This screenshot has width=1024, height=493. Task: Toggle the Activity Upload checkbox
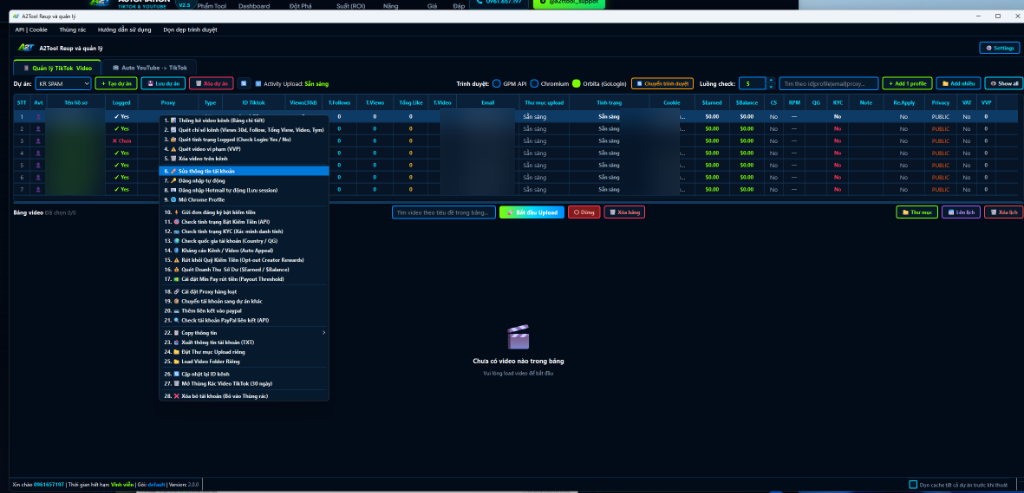[x=258, y=84]
